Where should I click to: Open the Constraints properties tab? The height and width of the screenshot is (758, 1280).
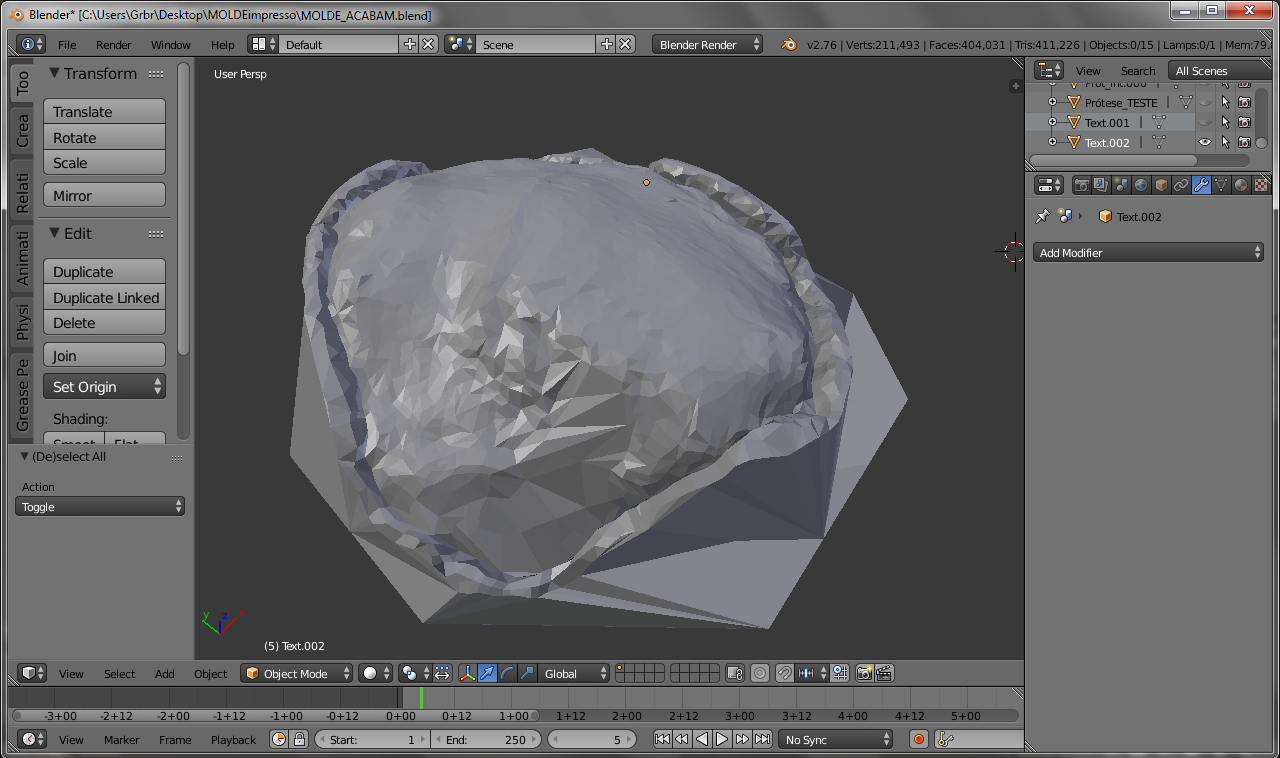pyautogui.click(x=1181, y=185)
